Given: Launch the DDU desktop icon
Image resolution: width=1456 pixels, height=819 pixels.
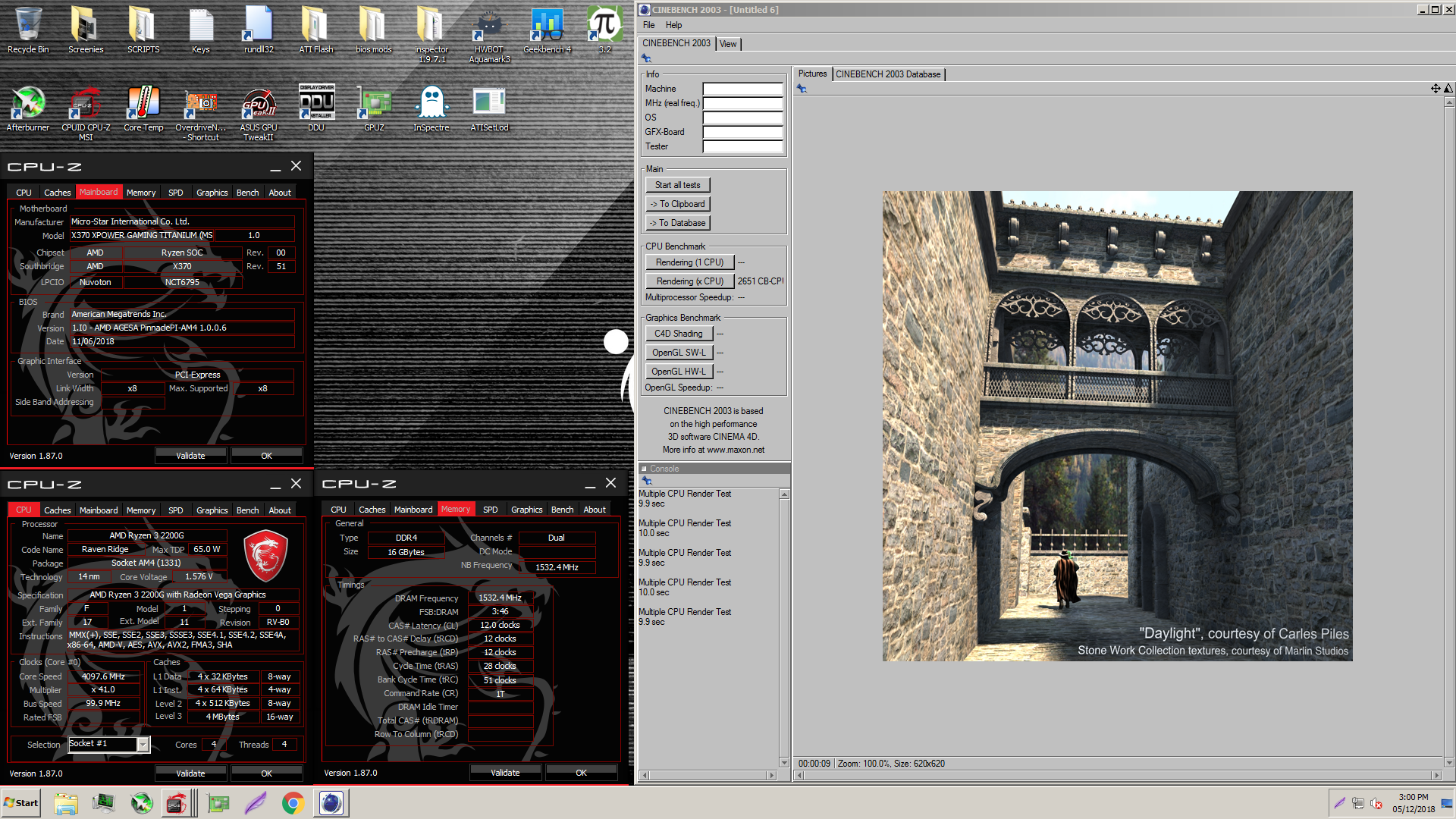Looking at the screenshot, I should pos(316,108).
